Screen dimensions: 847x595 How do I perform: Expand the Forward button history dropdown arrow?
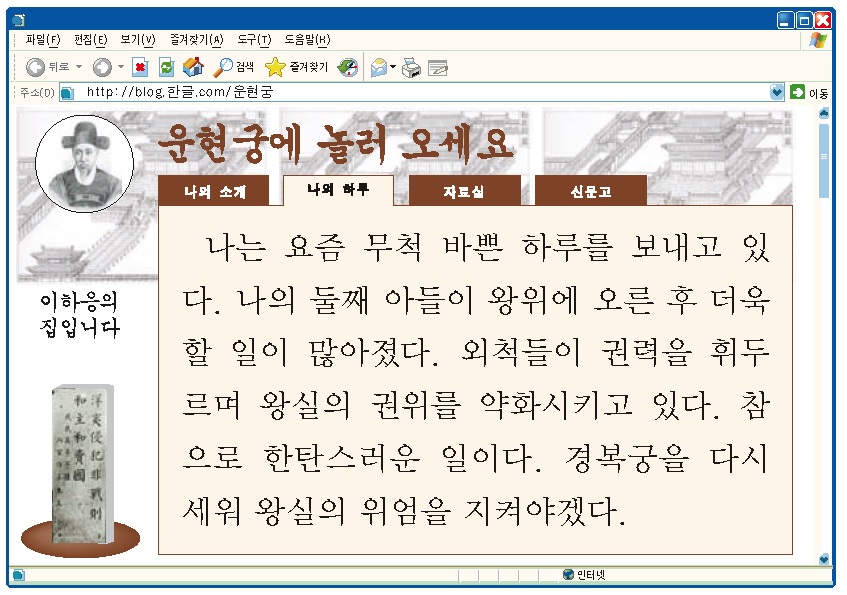tap(121, 67)
